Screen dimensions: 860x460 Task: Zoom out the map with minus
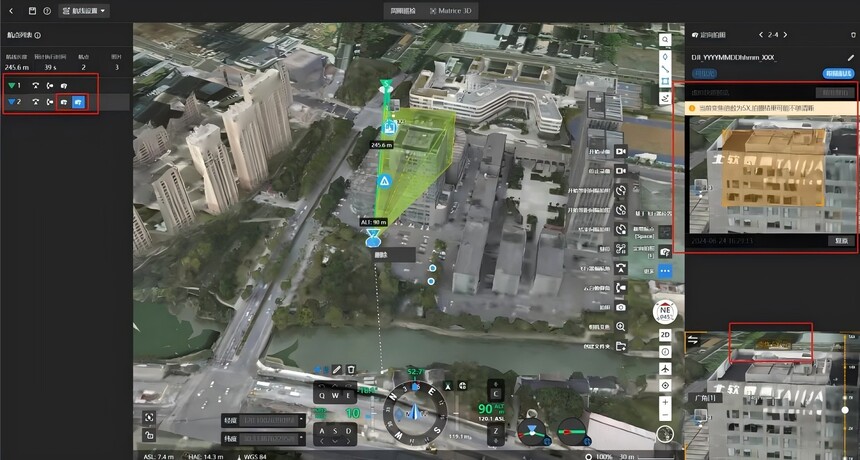tap(665, 414)
